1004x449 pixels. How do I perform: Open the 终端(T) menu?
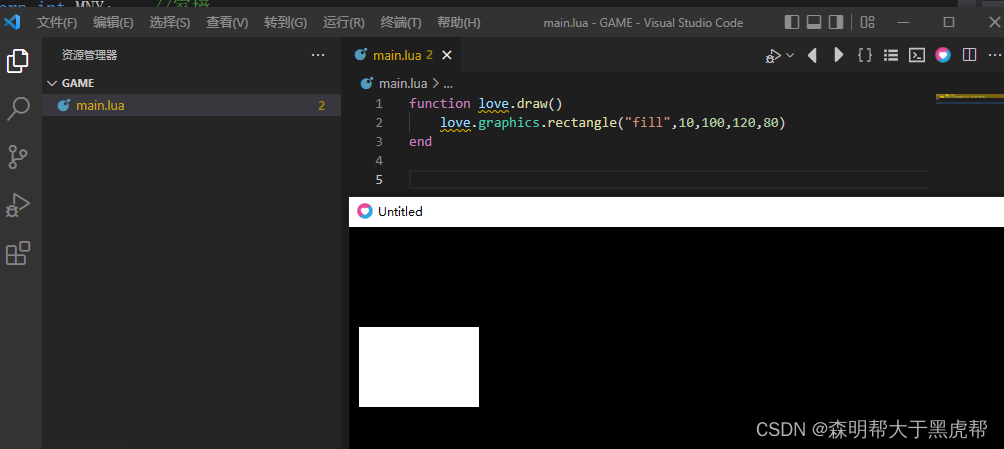point(401,22)
